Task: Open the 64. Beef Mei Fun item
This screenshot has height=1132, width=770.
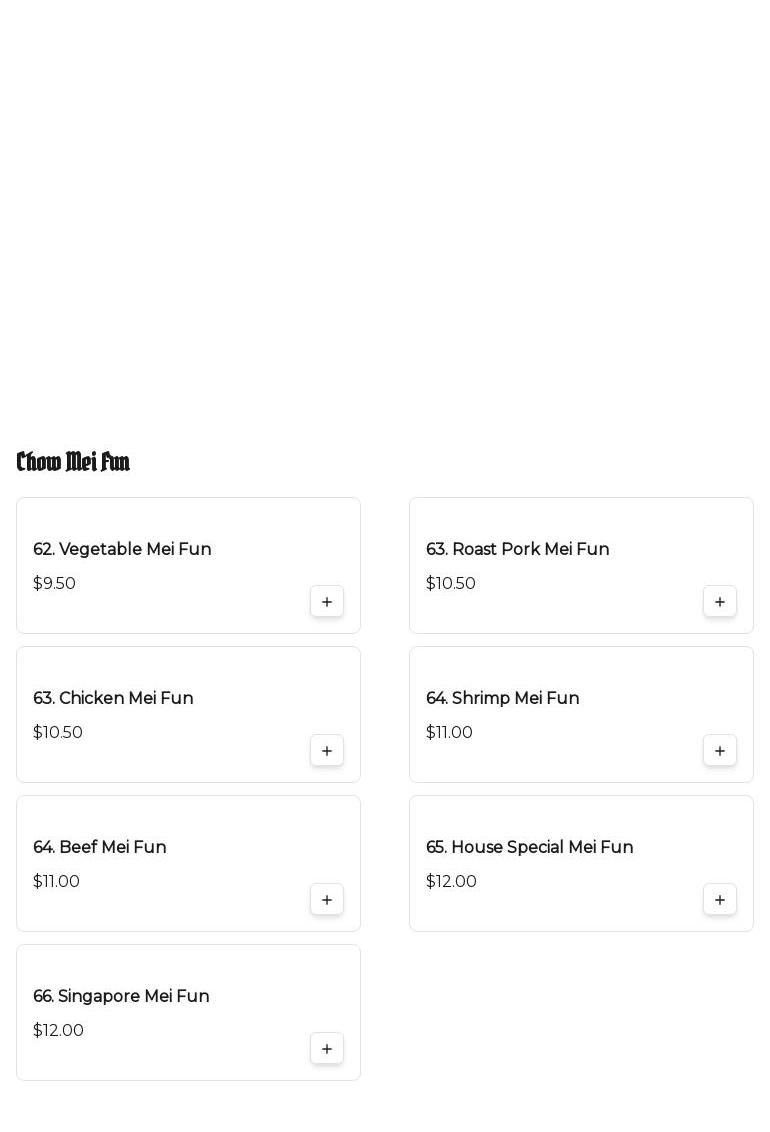Action: [x=100, y=847]
